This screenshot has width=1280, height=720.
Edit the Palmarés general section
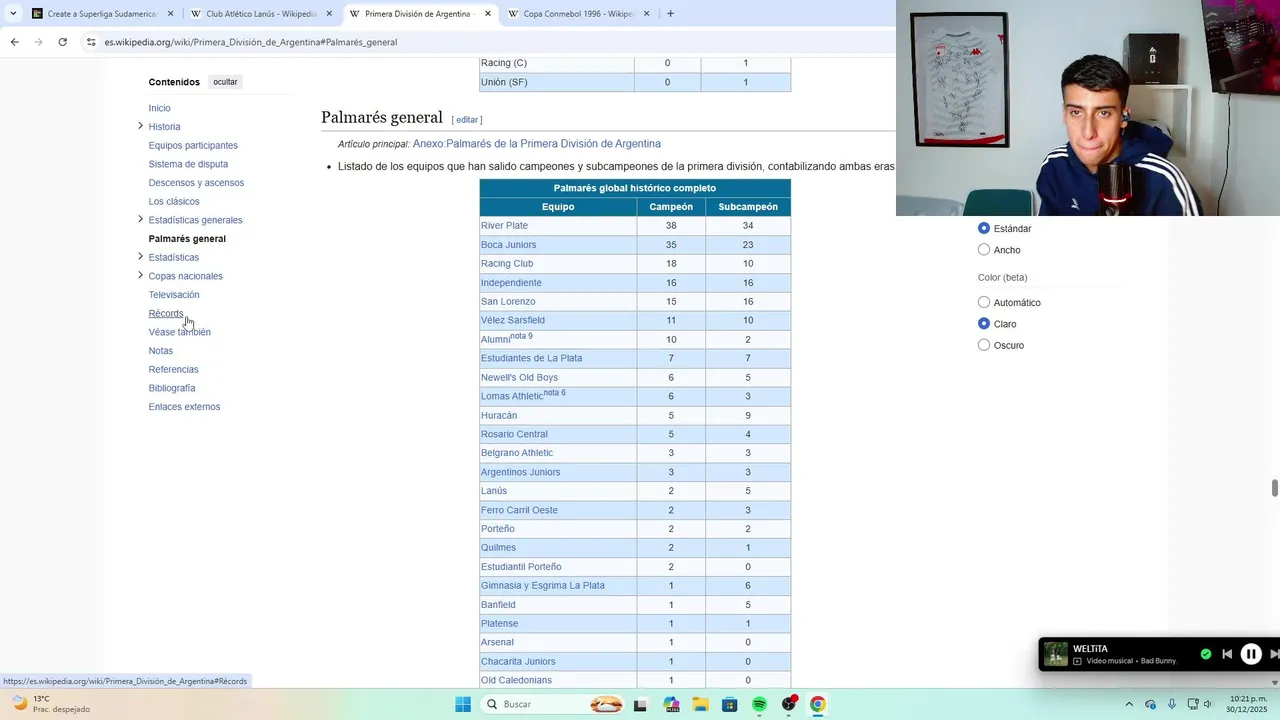[x=467, y=120]
